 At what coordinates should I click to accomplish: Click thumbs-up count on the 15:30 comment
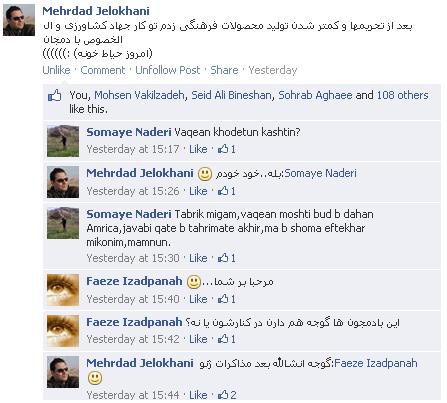(227, 258)
